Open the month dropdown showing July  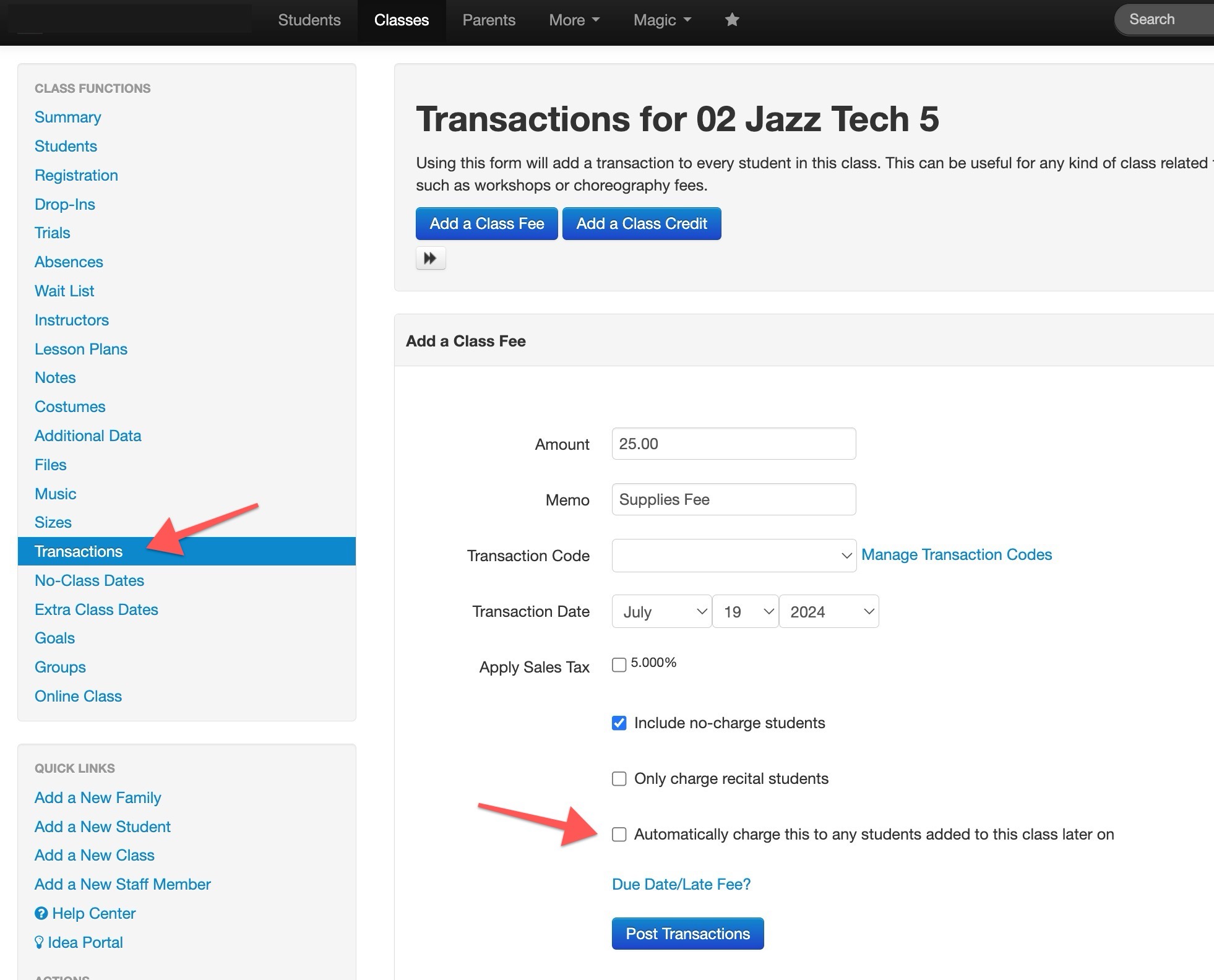[661, 611]
